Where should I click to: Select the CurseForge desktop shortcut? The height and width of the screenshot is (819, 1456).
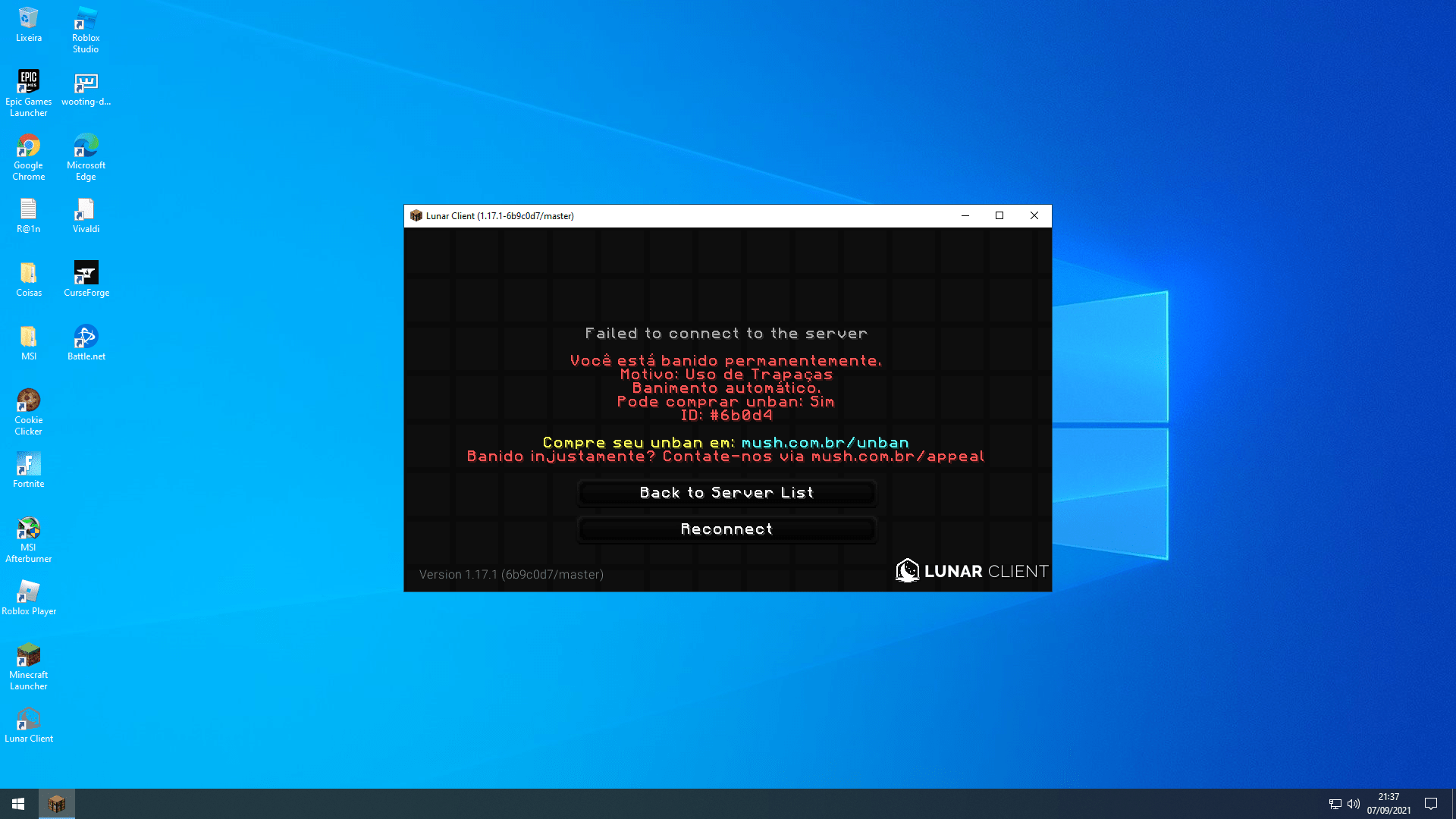(x=86, y=280)
